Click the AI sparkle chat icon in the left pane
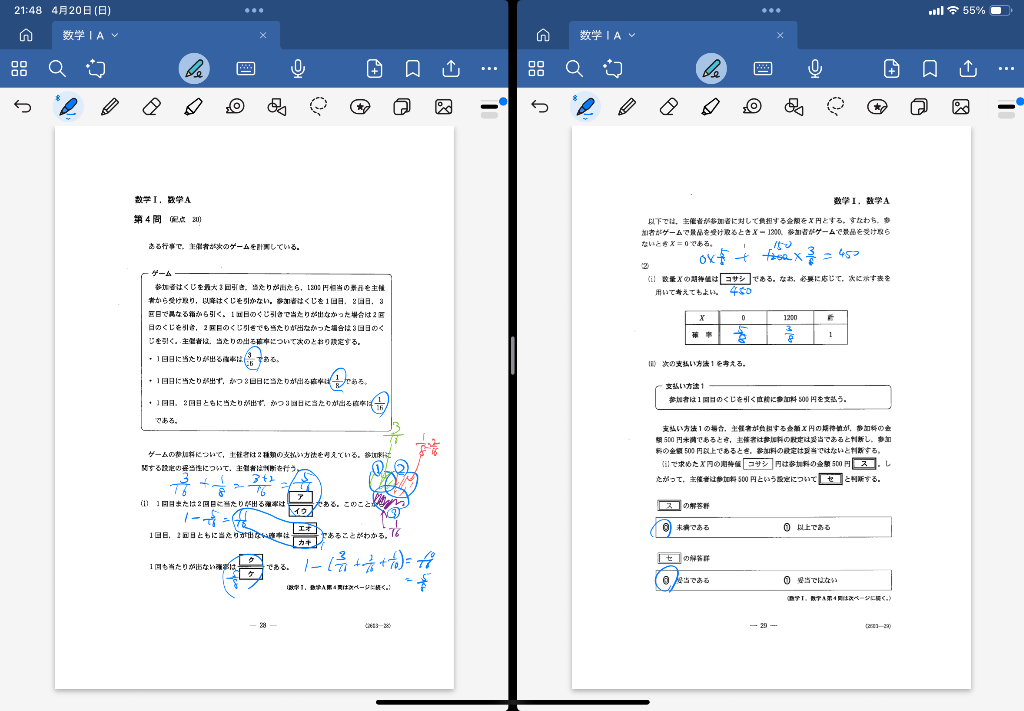Screen dimensions: 1024x711 (x=96, y=68)
